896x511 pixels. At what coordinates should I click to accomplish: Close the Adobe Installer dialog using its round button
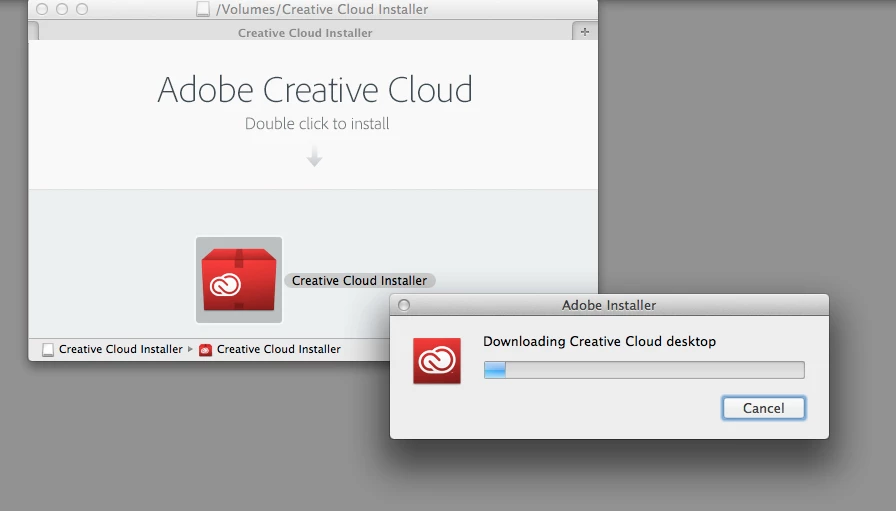pyautogui.click(x=404, y=305)
